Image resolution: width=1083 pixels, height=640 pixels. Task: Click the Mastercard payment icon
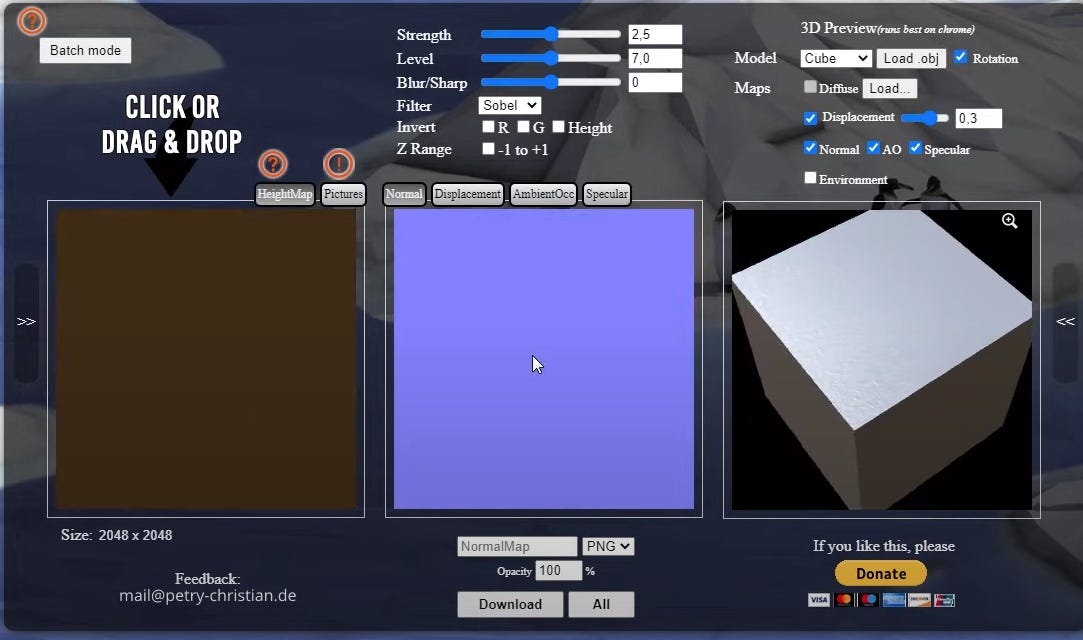pos(843,599)
